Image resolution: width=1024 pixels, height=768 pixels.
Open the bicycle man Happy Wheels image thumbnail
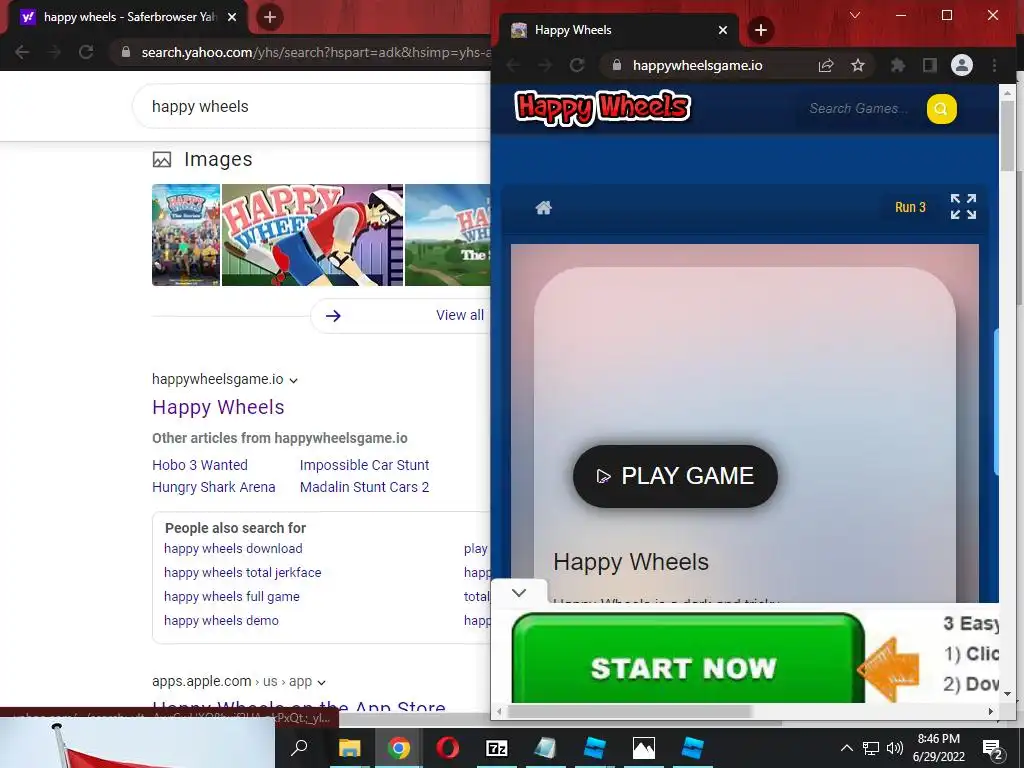[312, 235]
